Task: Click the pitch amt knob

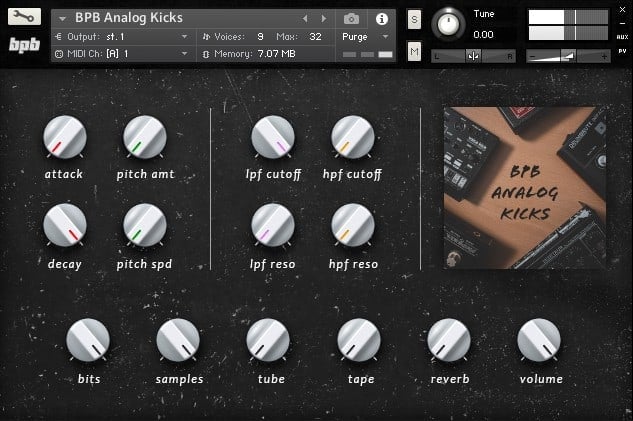Action: pyautogui.click(x=144, y=137)
